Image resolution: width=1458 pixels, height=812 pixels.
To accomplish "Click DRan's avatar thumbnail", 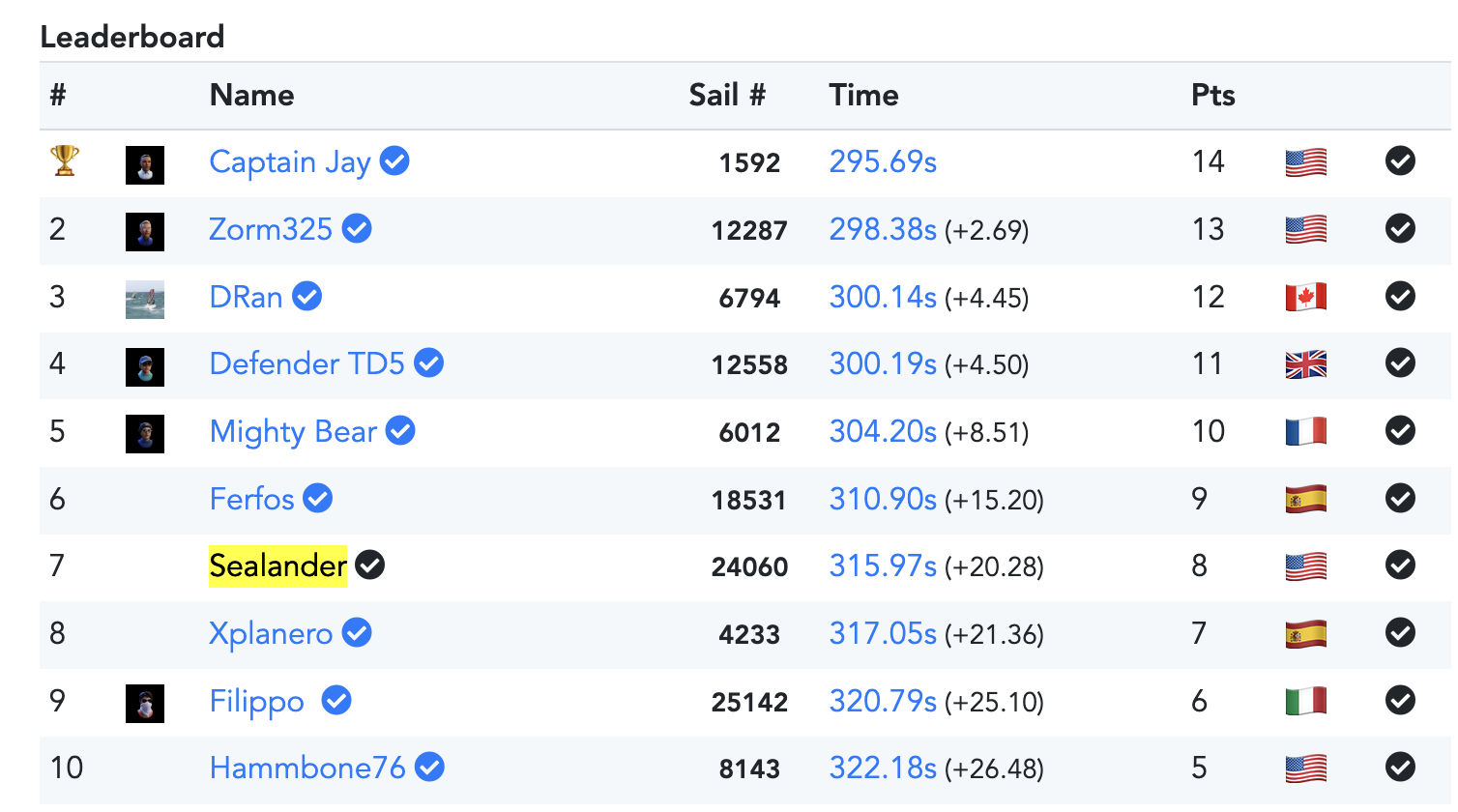I will click(x=145, y=299).
